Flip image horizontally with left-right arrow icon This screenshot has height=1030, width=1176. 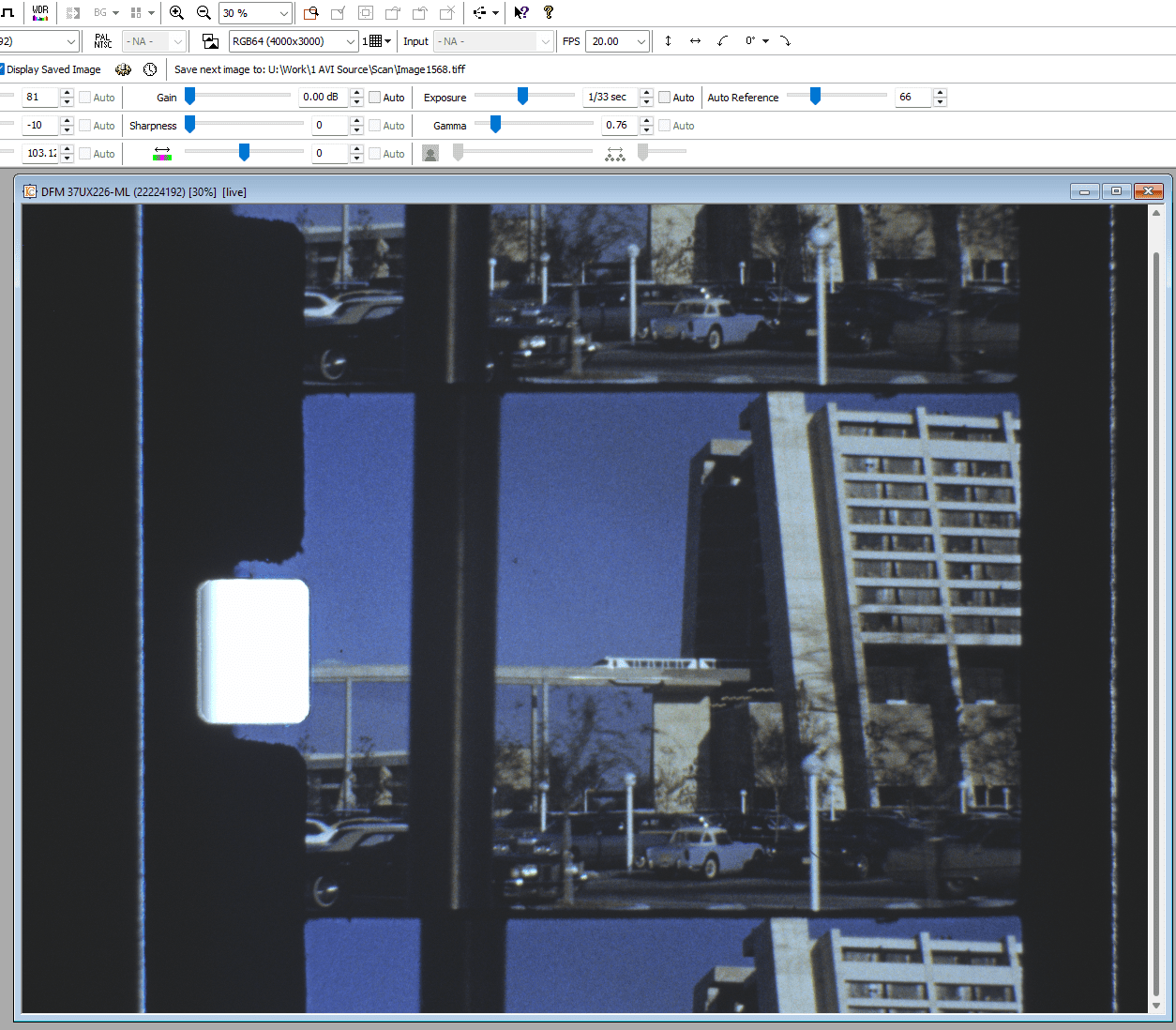point(695,41)
